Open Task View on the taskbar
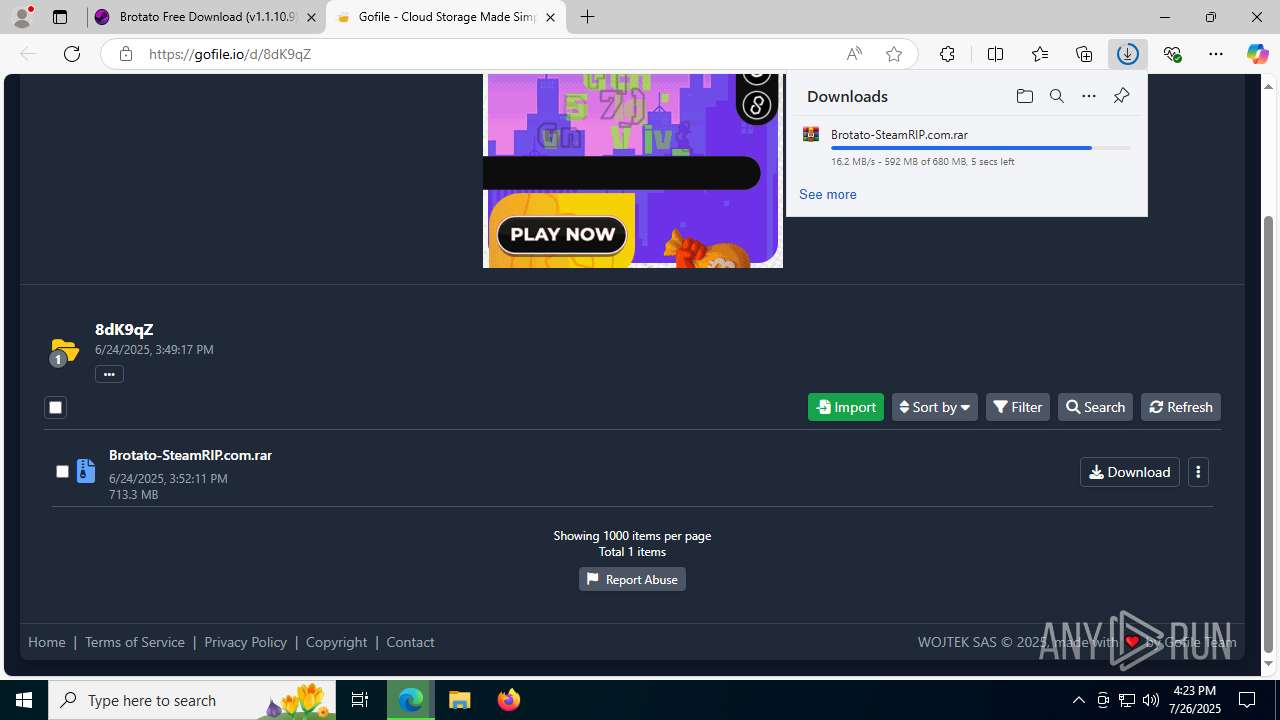The width and height of the screenshot is (1280, 720). point(360,700)
